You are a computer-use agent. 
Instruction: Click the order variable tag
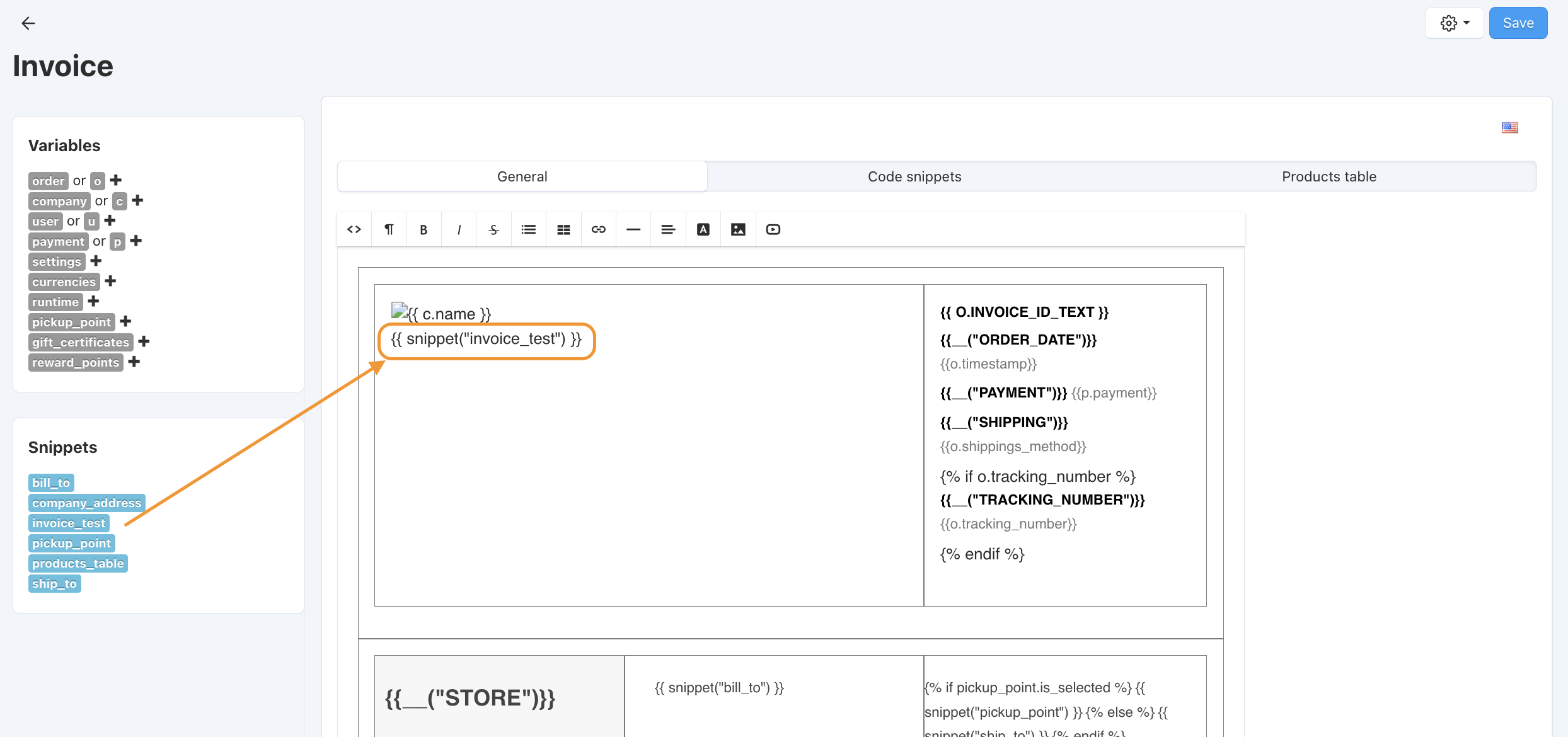[x=49, y=181]
